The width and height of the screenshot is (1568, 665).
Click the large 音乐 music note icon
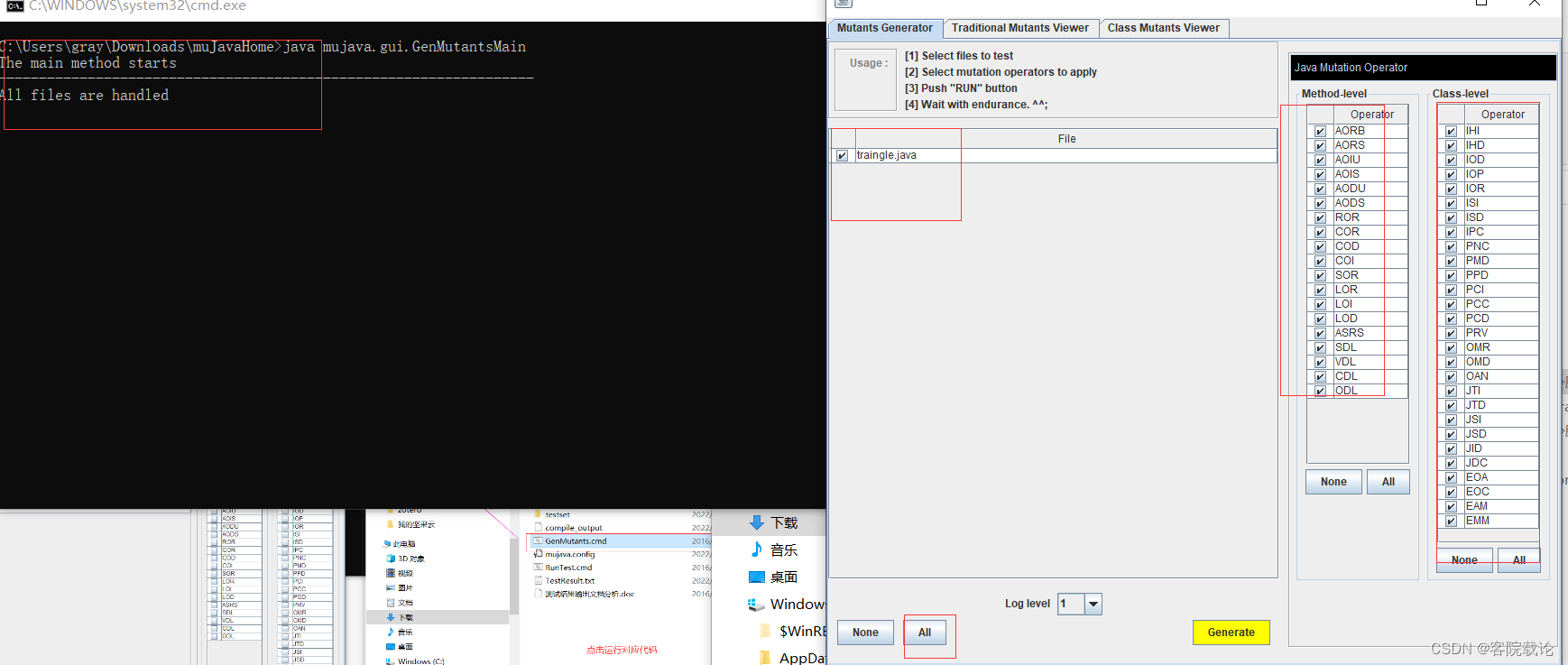[x=757, y=550]
